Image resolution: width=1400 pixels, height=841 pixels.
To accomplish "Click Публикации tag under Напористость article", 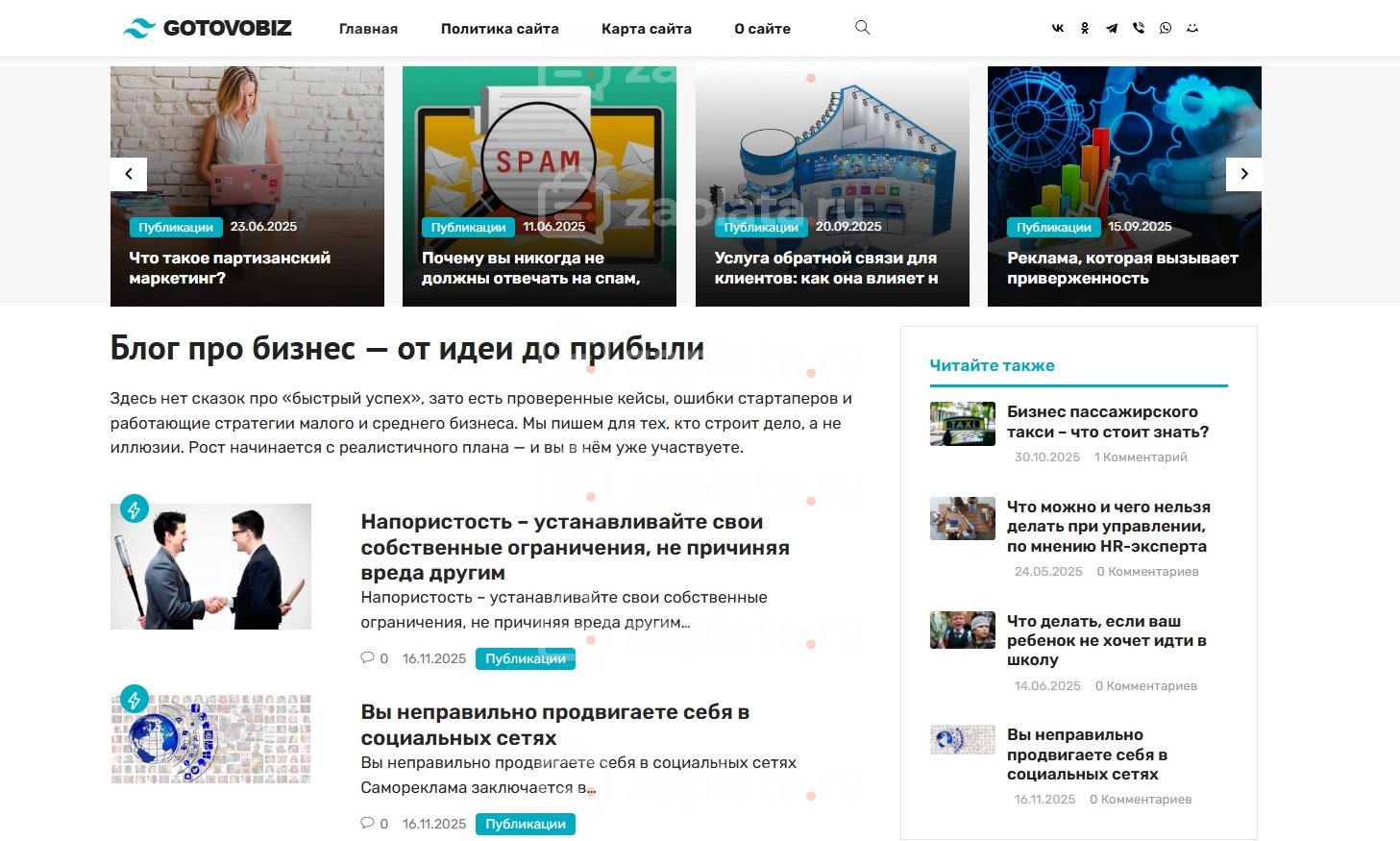I will [526, 658].
